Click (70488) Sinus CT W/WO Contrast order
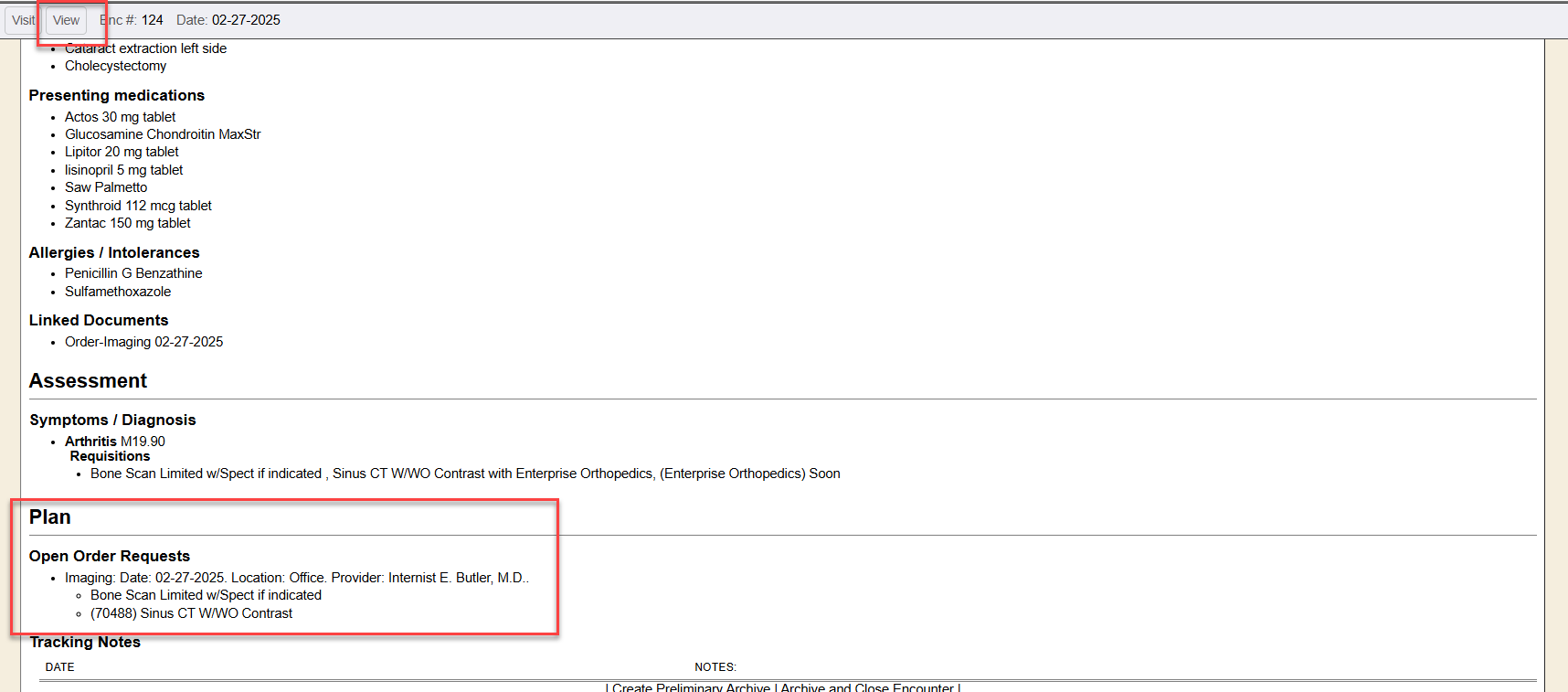Image resolution: width=1568 pixels, height=692 pixels. (x=191, y=613)
